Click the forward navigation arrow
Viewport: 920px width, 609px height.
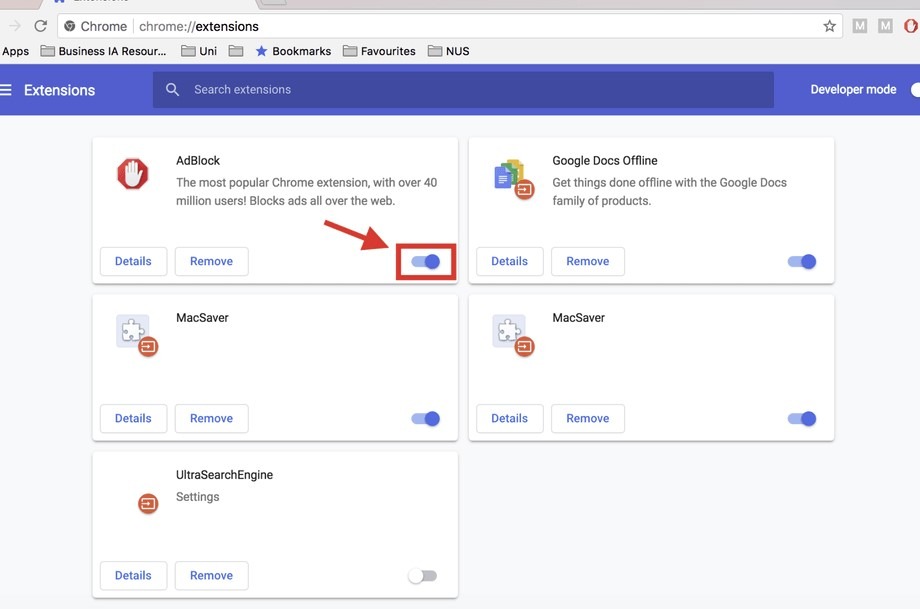(x=15, y=26)
